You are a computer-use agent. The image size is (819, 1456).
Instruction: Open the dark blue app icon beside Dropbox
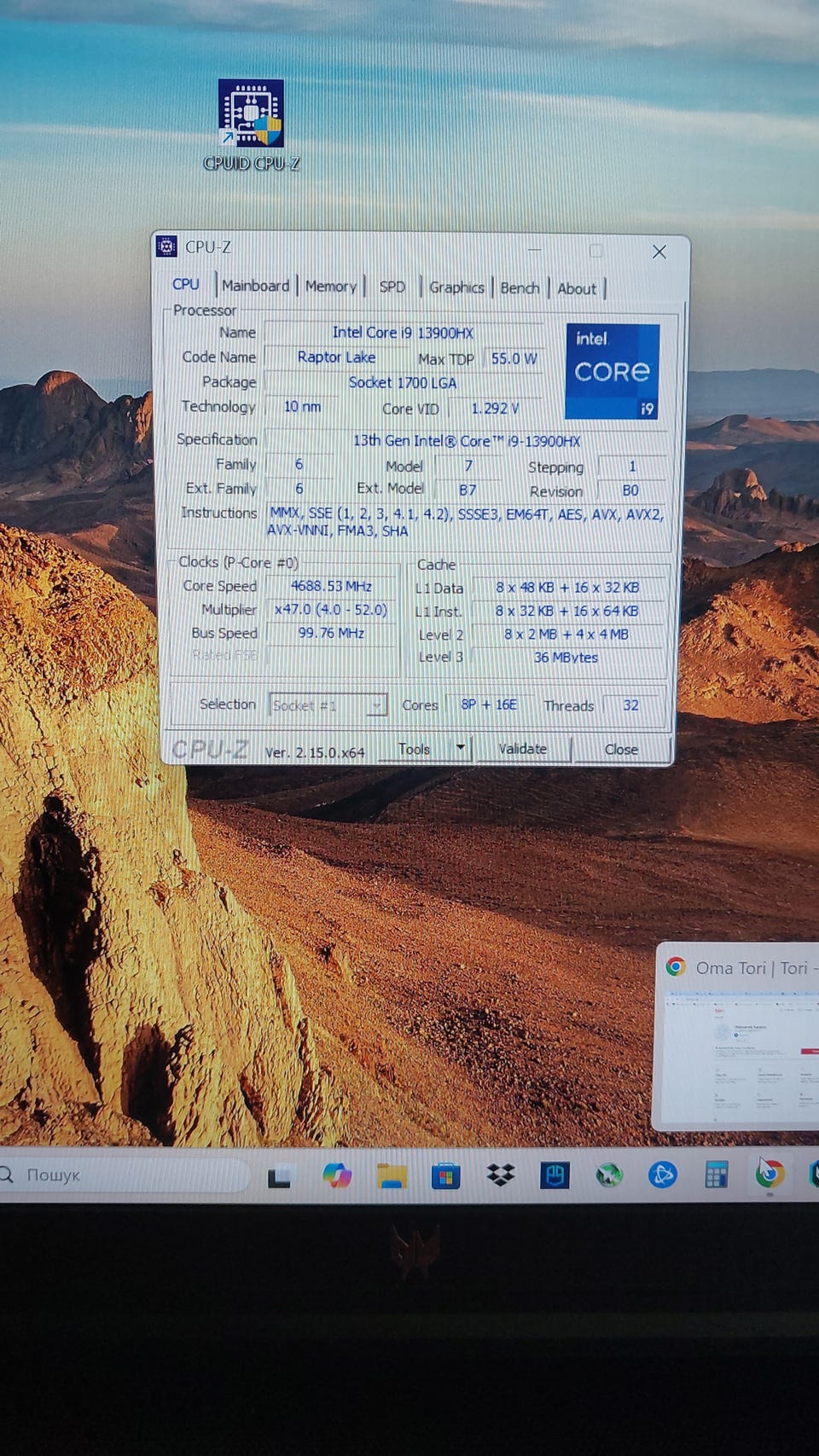pos(555,1175)
